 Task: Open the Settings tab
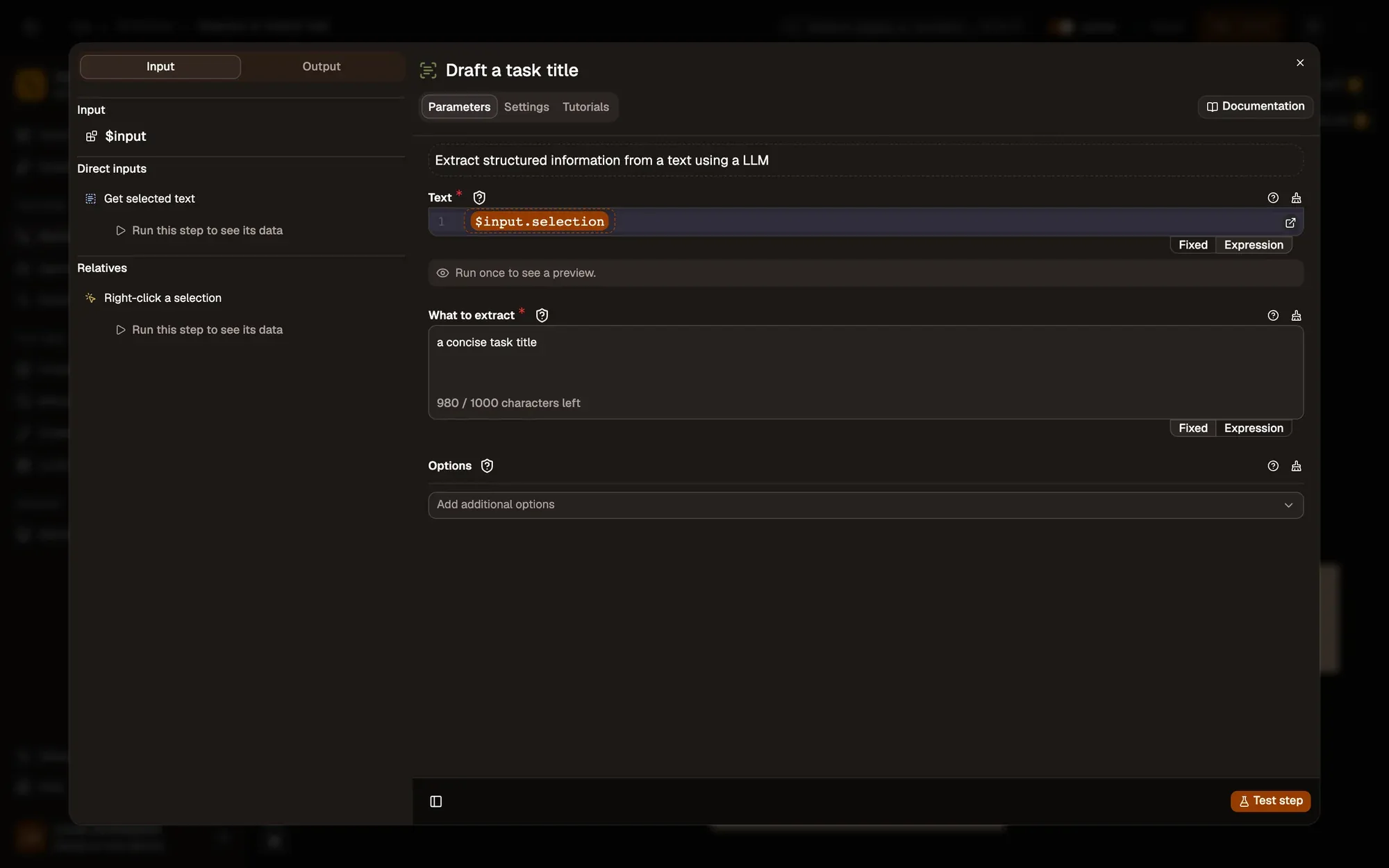tap(526, 107)
